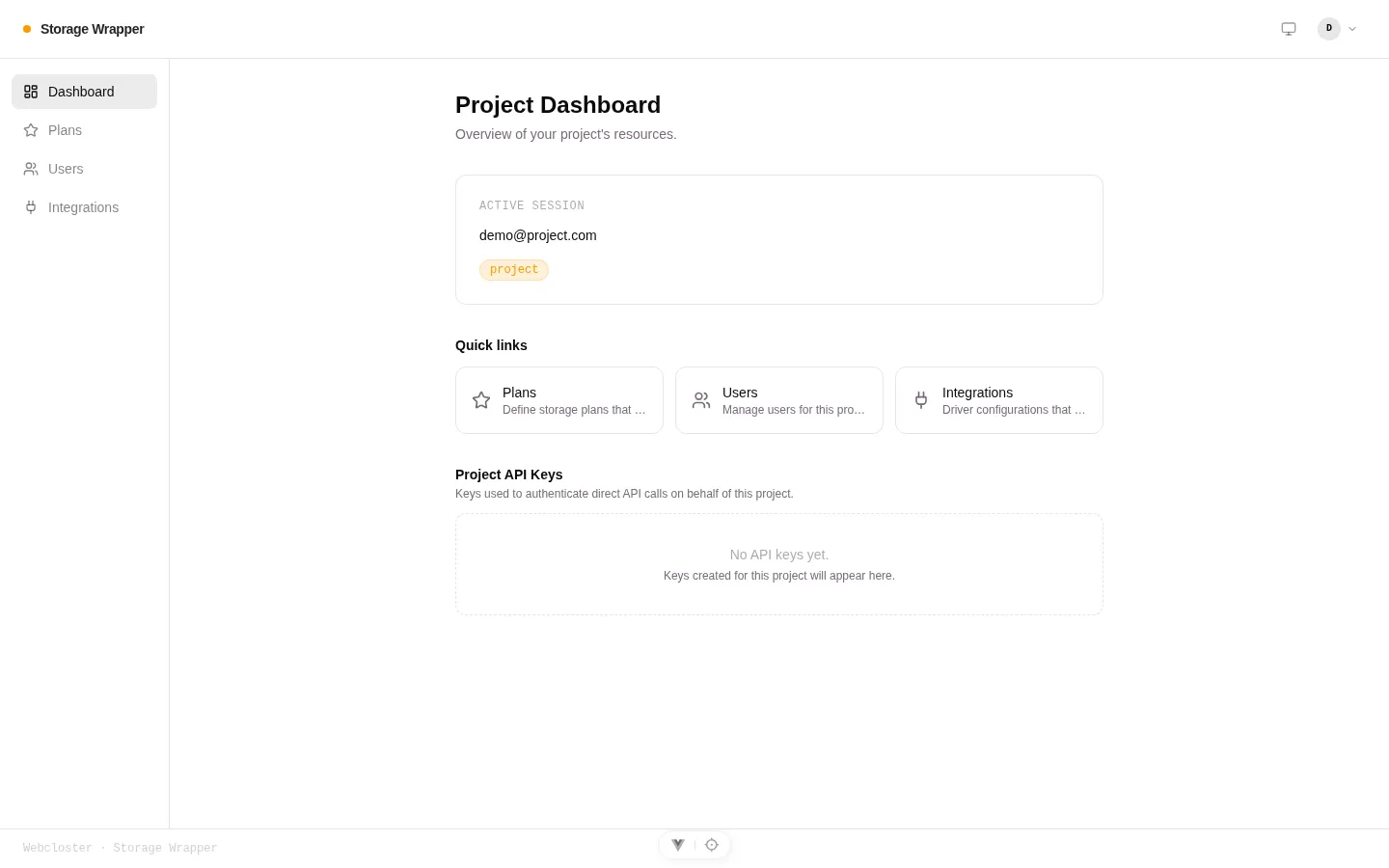Open Plans from the sidebar

click(x=84, y=130)
